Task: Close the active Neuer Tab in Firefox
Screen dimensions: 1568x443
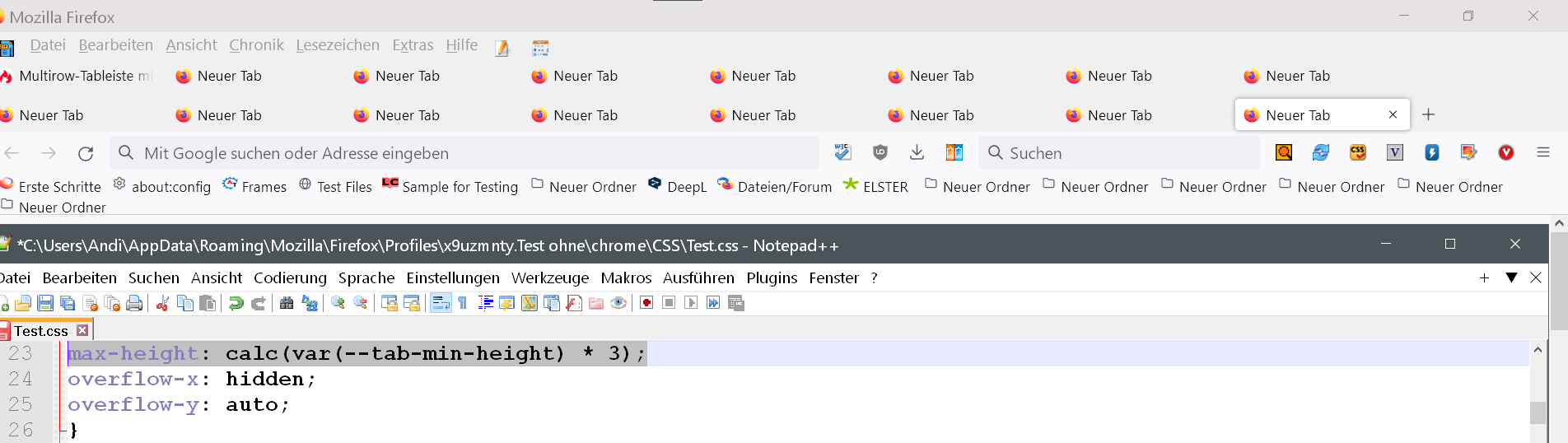Action: tap(1393, 114)
